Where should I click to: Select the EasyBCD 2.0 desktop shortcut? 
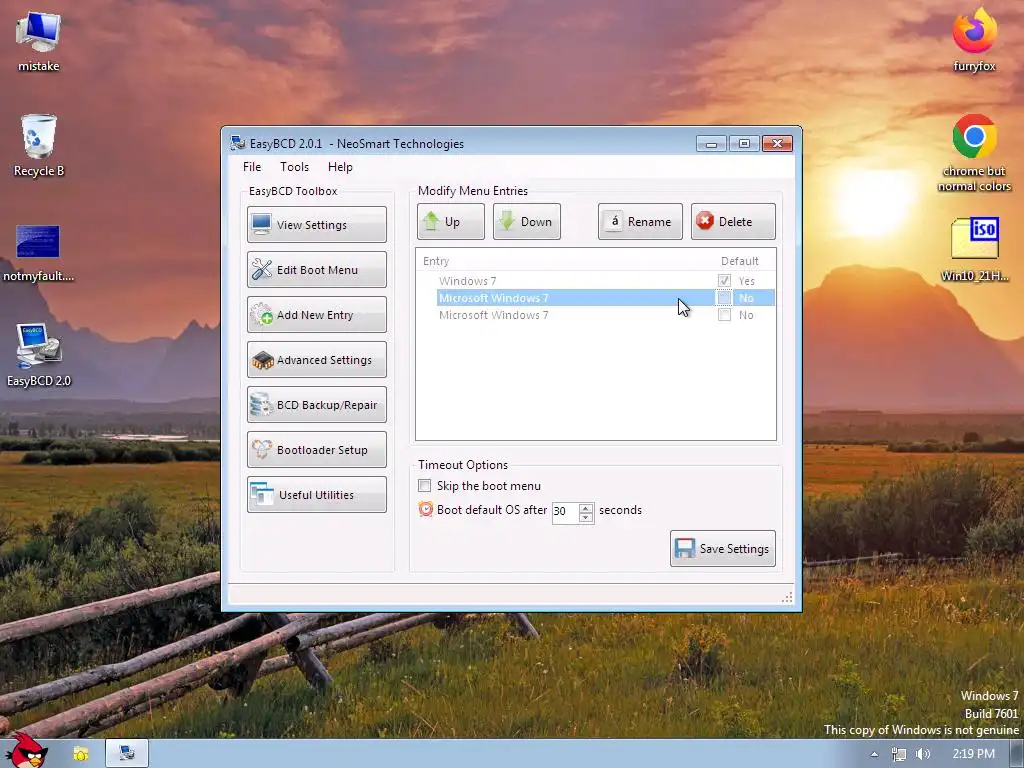(x=39, y=355)
